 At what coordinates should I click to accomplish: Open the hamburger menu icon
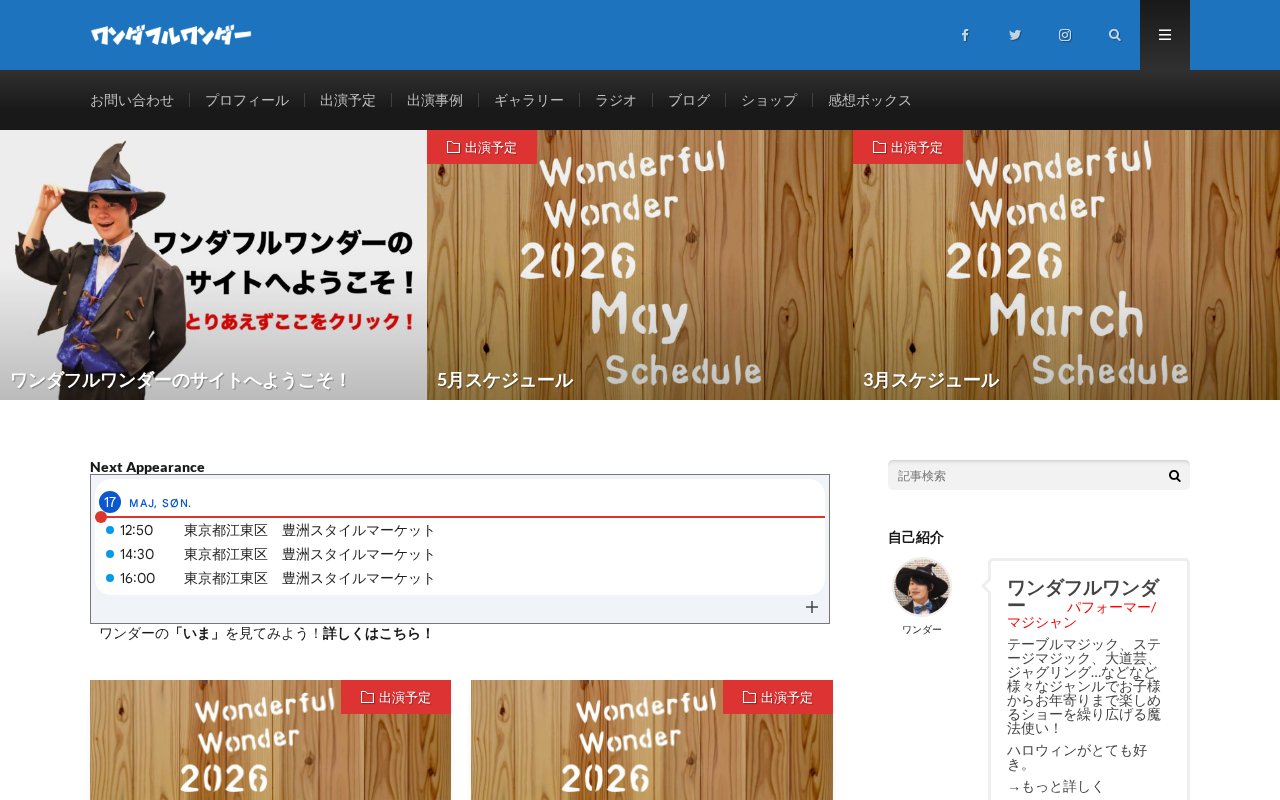(1165, 35)
